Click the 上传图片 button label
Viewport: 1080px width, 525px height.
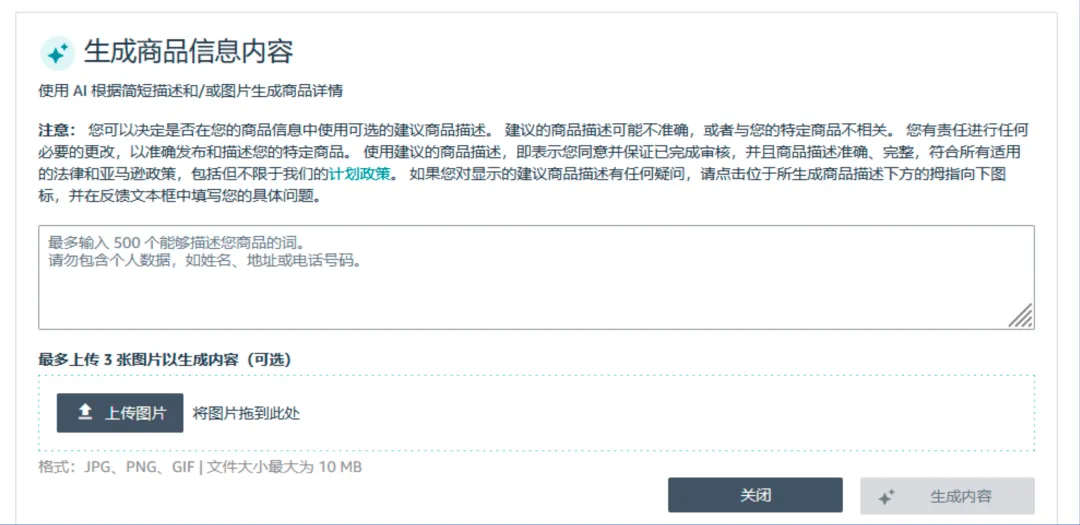coord(135,413)
